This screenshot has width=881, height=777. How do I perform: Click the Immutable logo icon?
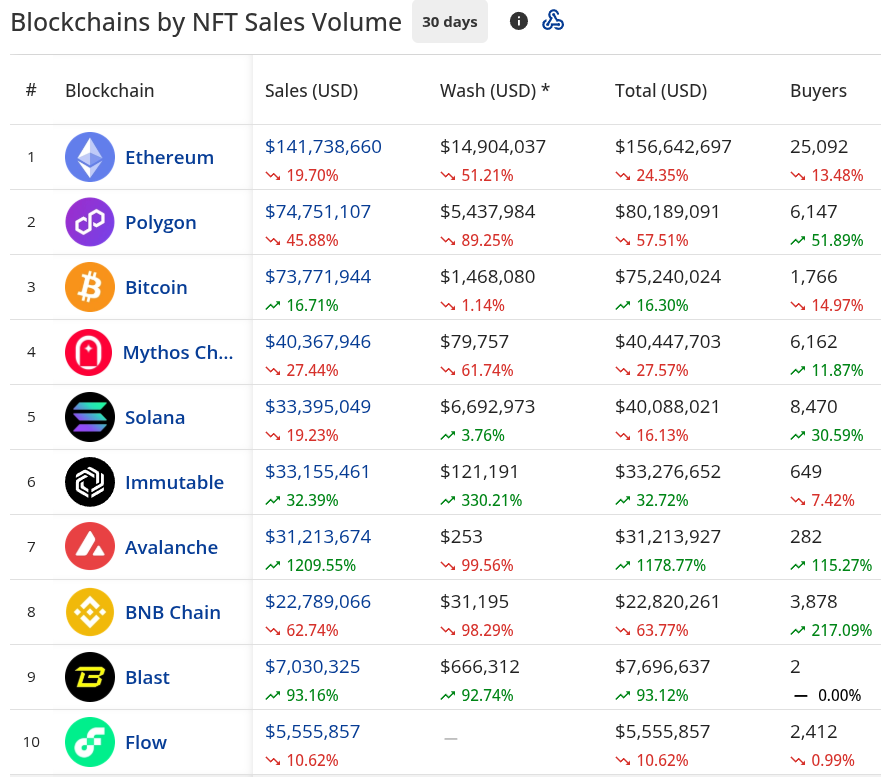click(x=90, y=482)
